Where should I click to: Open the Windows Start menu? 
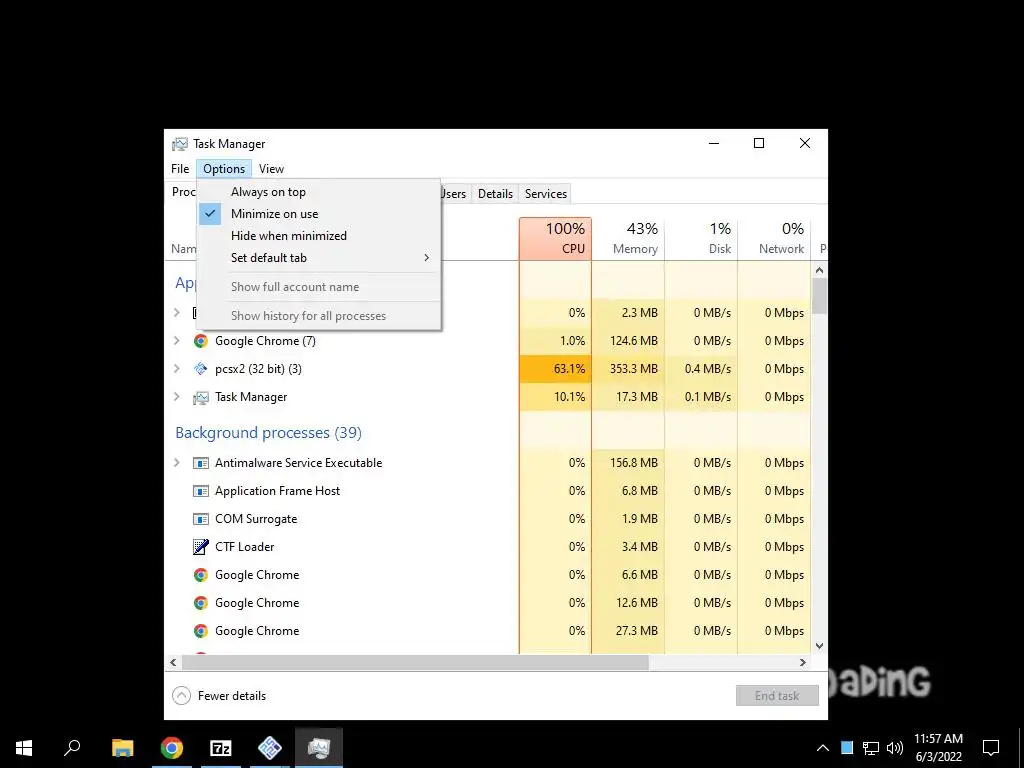click(24, 748)
